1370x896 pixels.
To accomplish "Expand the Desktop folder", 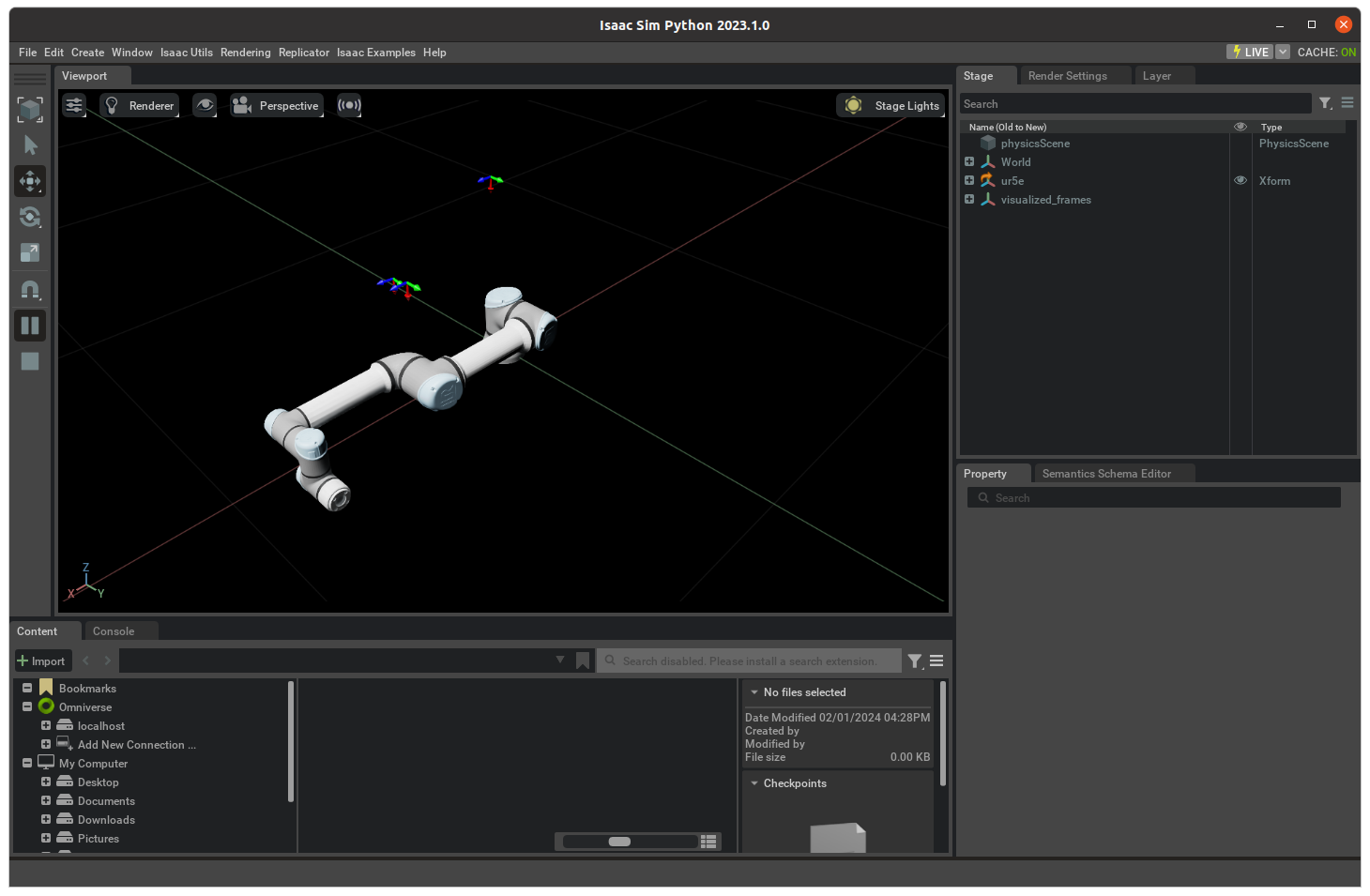I will tap(46, 782).
